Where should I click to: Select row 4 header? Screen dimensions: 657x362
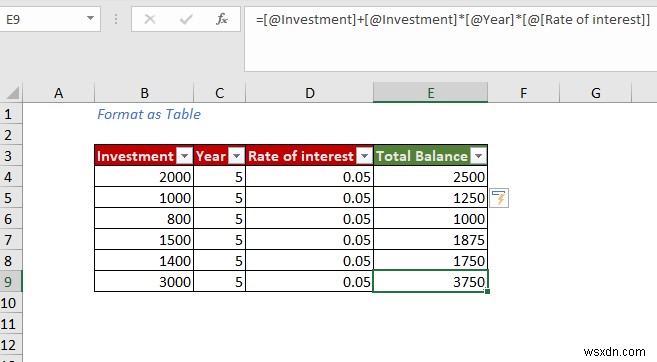(11, 177)
